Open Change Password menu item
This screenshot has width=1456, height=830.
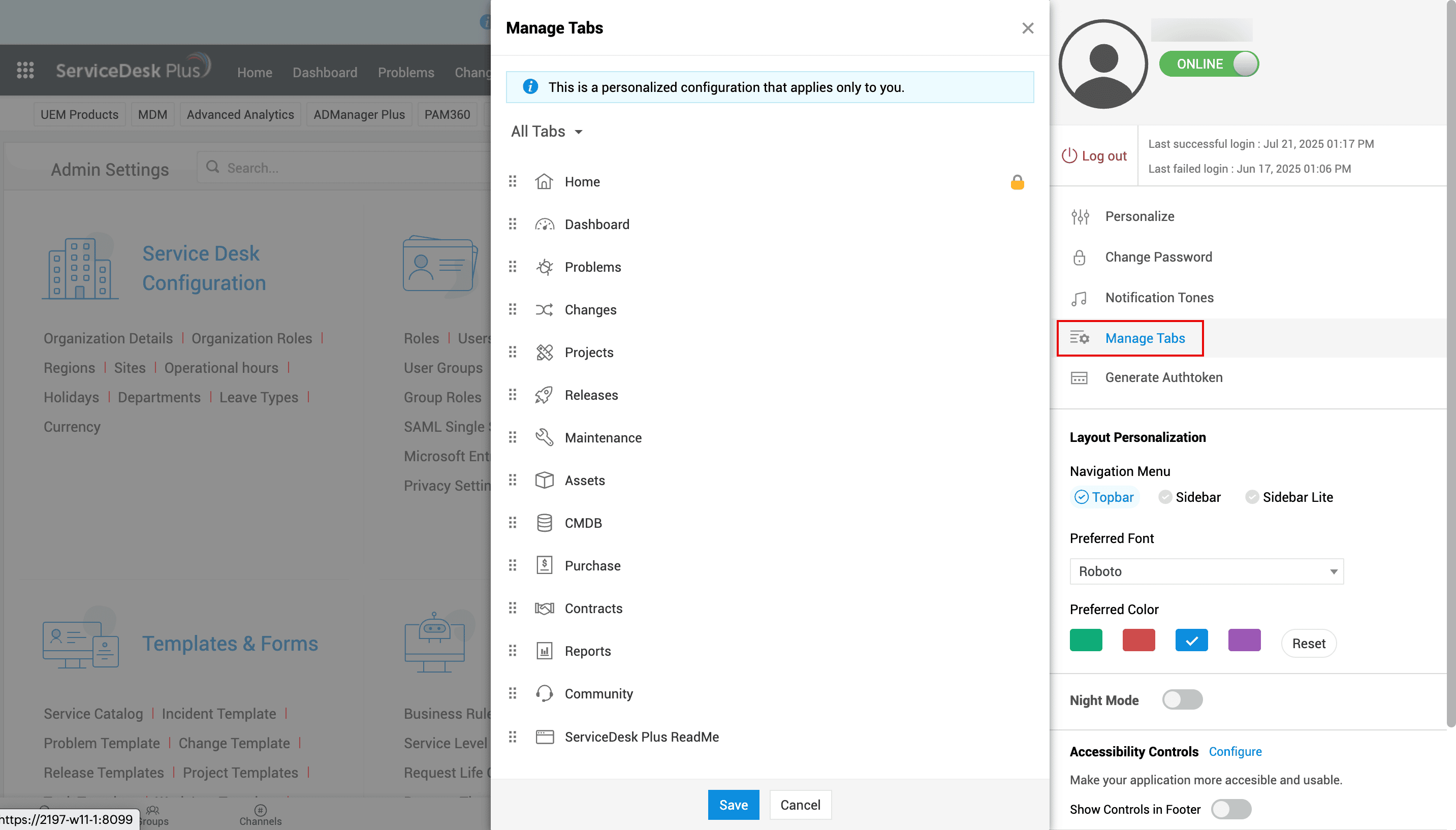click(1158, 257)
